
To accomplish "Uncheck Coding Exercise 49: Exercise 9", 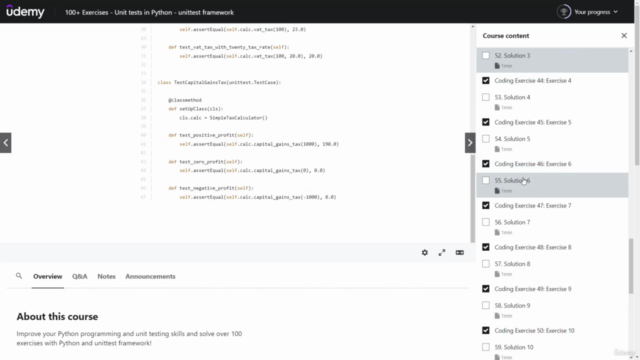I will (486, 289).
